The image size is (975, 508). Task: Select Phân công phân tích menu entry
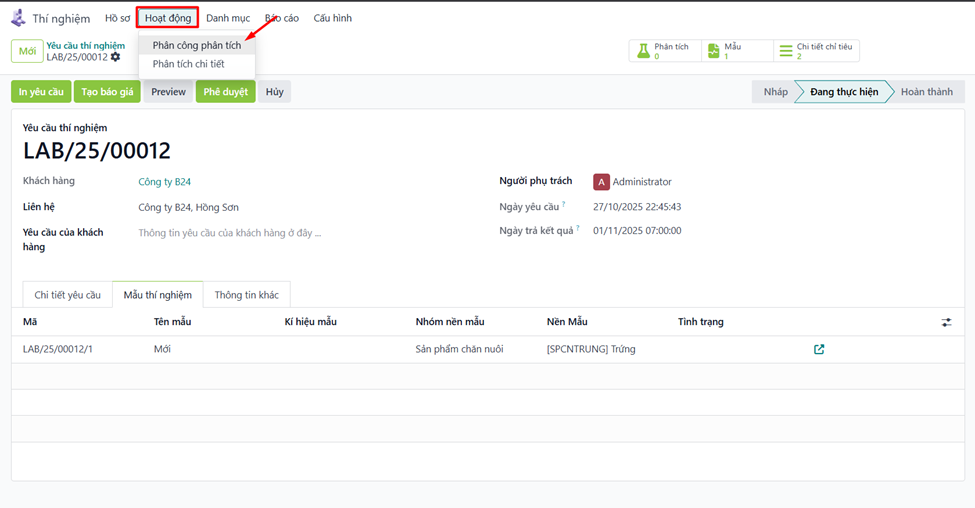(196, 45)
